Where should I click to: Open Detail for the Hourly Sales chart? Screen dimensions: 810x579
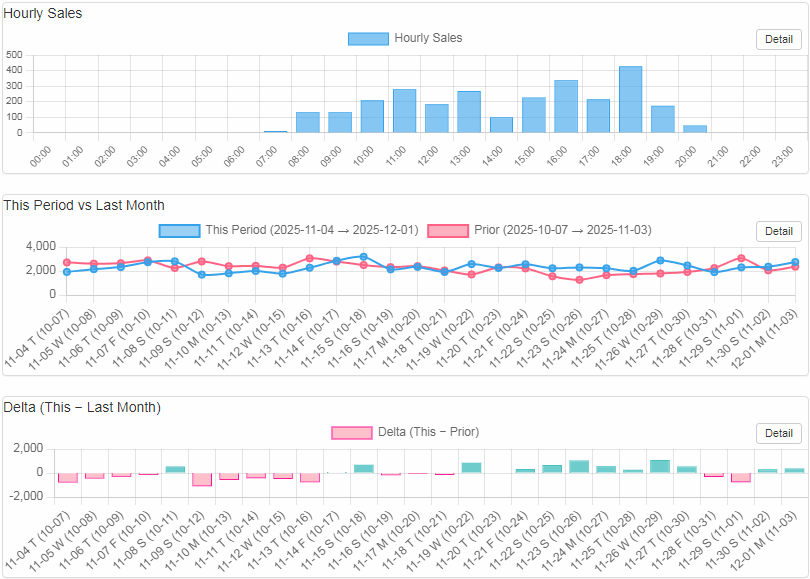tap(778, 40)
